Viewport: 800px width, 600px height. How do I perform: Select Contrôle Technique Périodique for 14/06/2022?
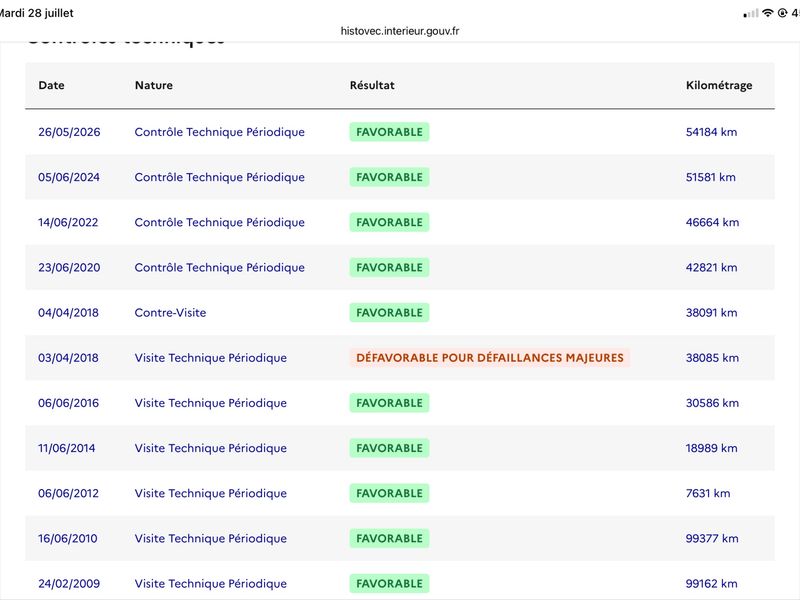coord(219,222)
